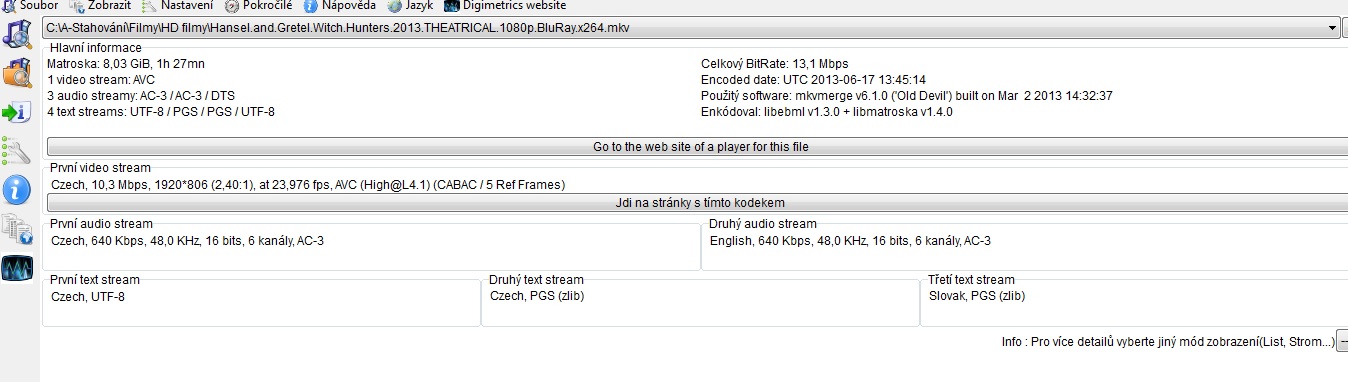Expand the file path dropdown arrow

(x=1333, y=28)
